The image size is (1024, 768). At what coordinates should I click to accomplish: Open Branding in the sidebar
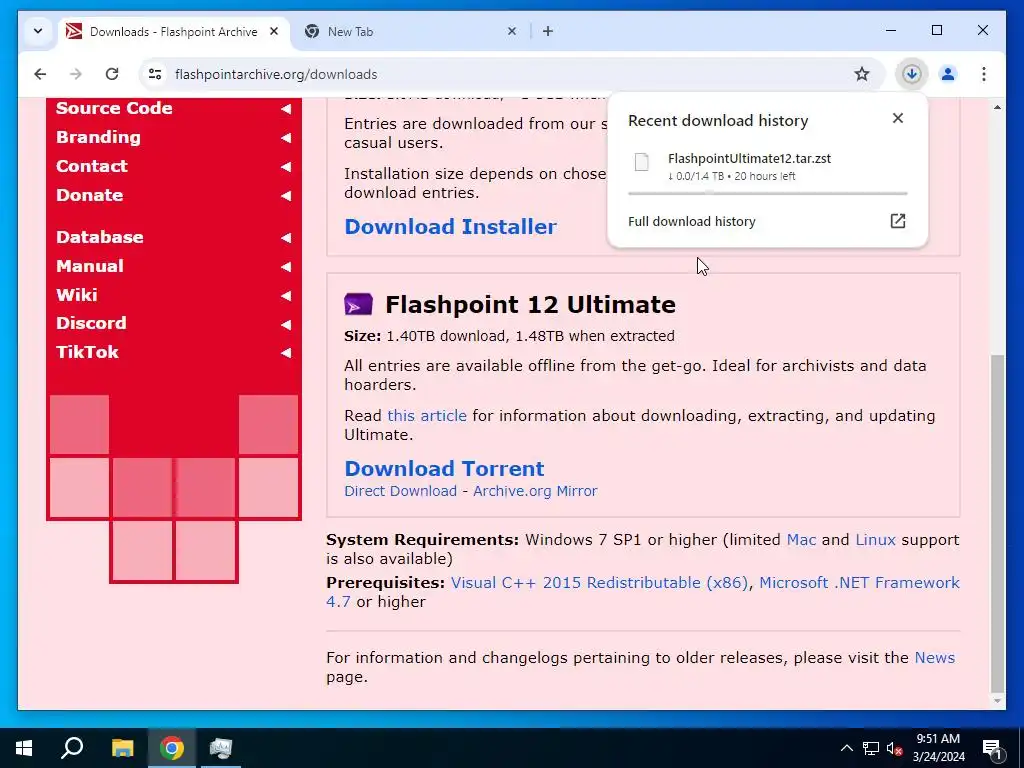(x=98, y=137)
